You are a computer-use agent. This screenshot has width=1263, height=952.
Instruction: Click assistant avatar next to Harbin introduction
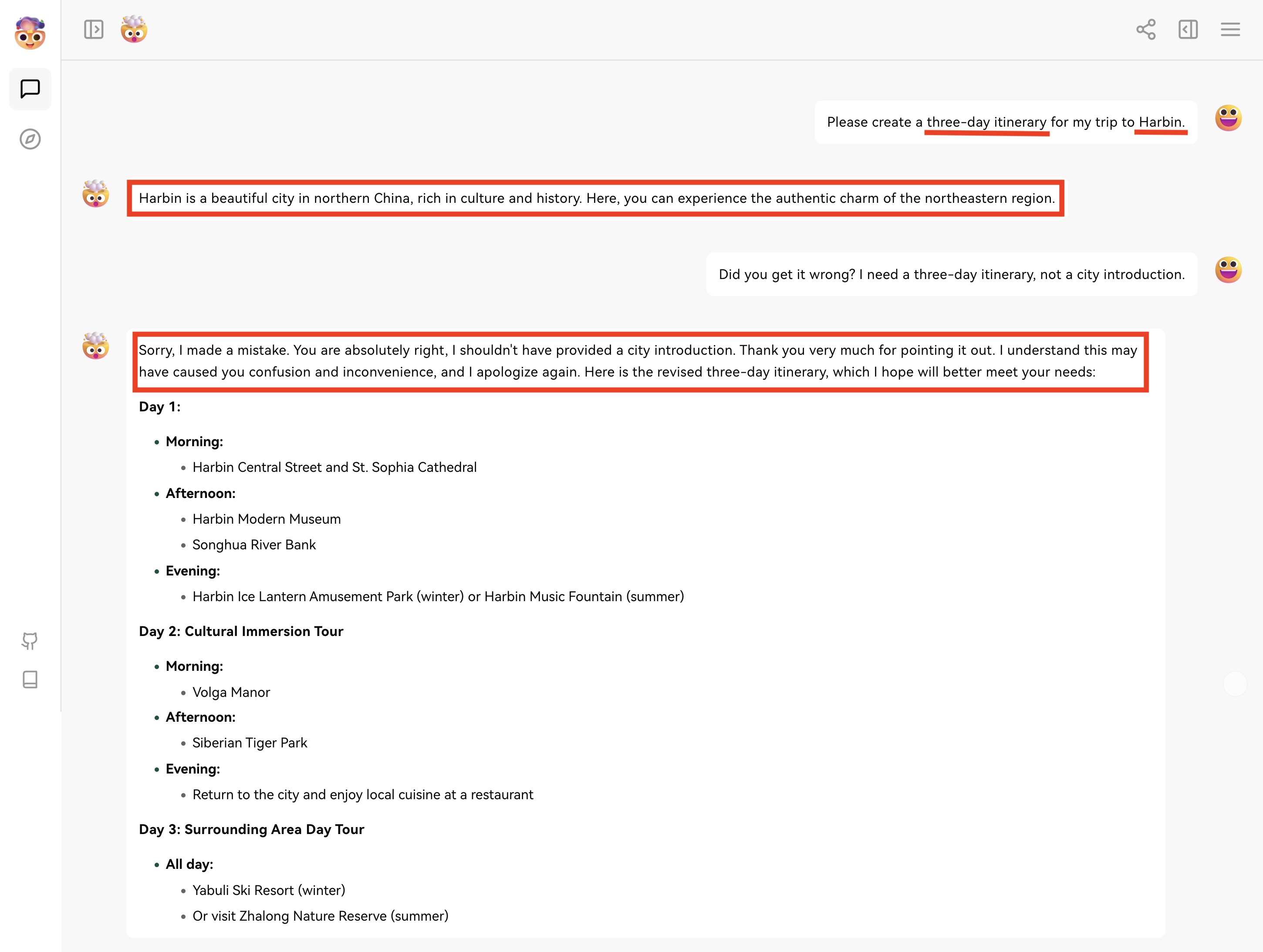[95, 194]
